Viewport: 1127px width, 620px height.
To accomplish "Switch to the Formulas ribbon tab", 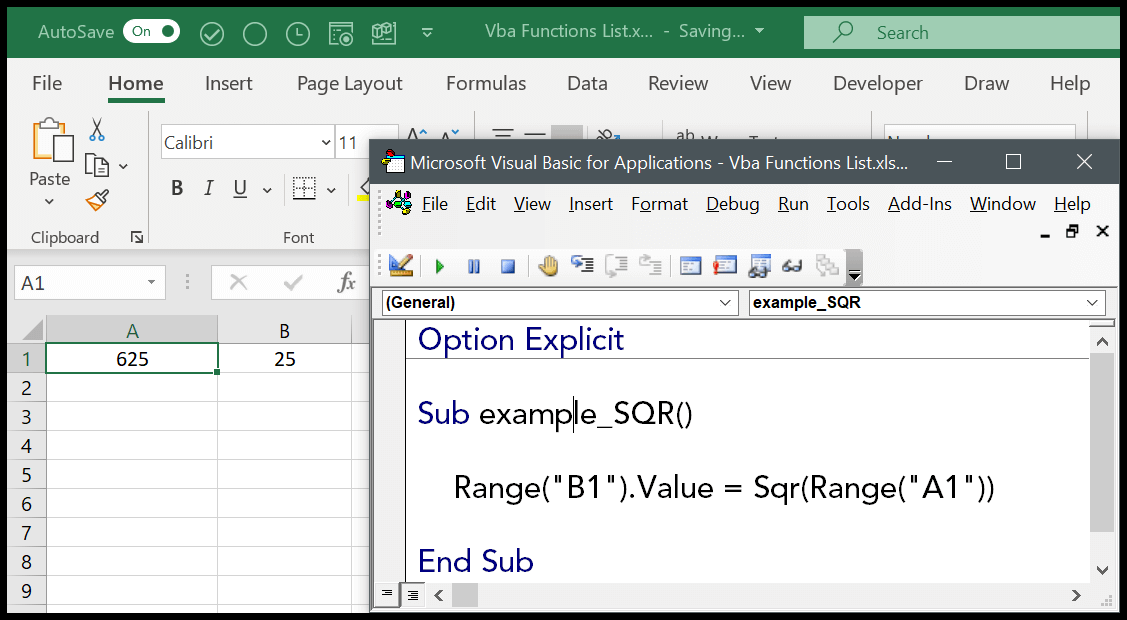I will (x=486, y=84).
